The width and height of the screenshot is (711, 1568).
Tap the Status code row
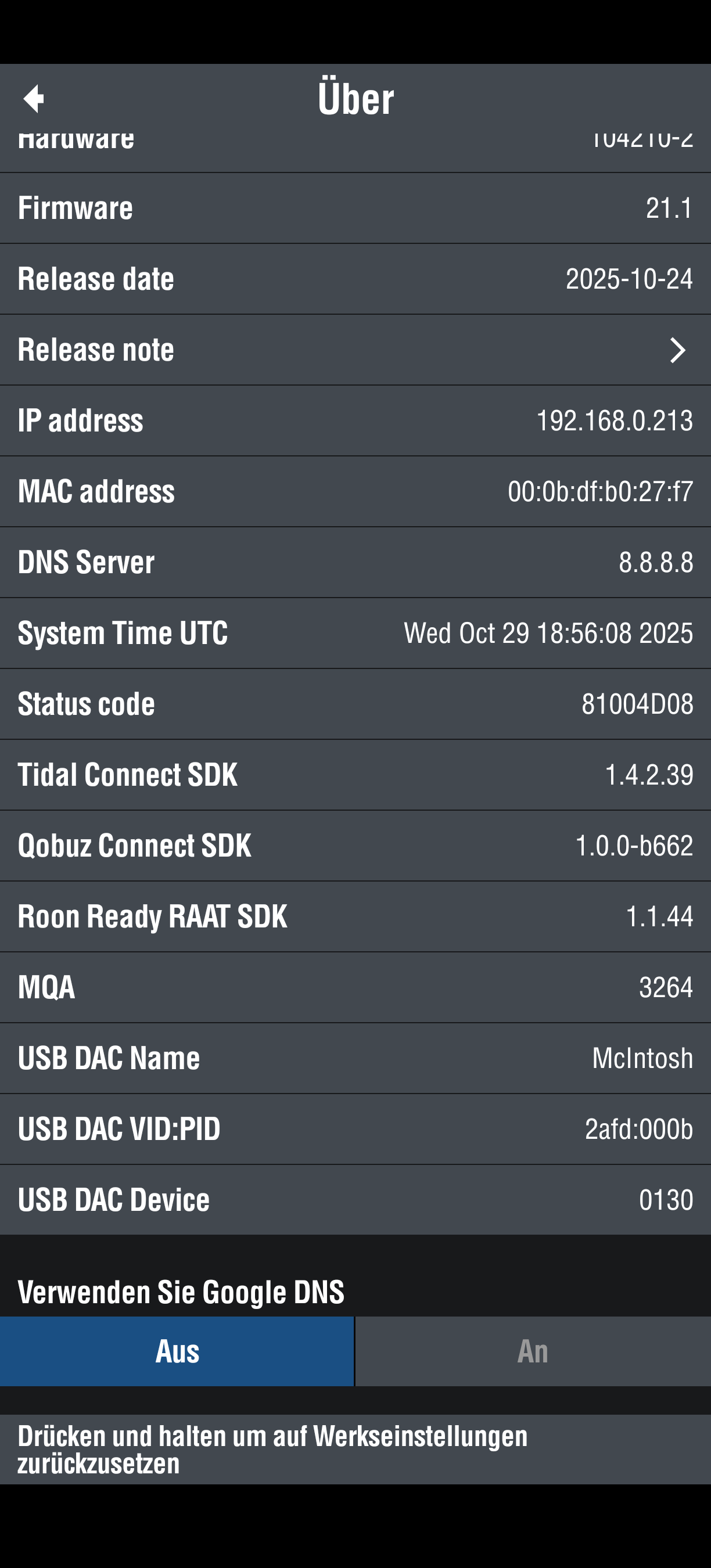pyautogui.click(x=355, y=704)
